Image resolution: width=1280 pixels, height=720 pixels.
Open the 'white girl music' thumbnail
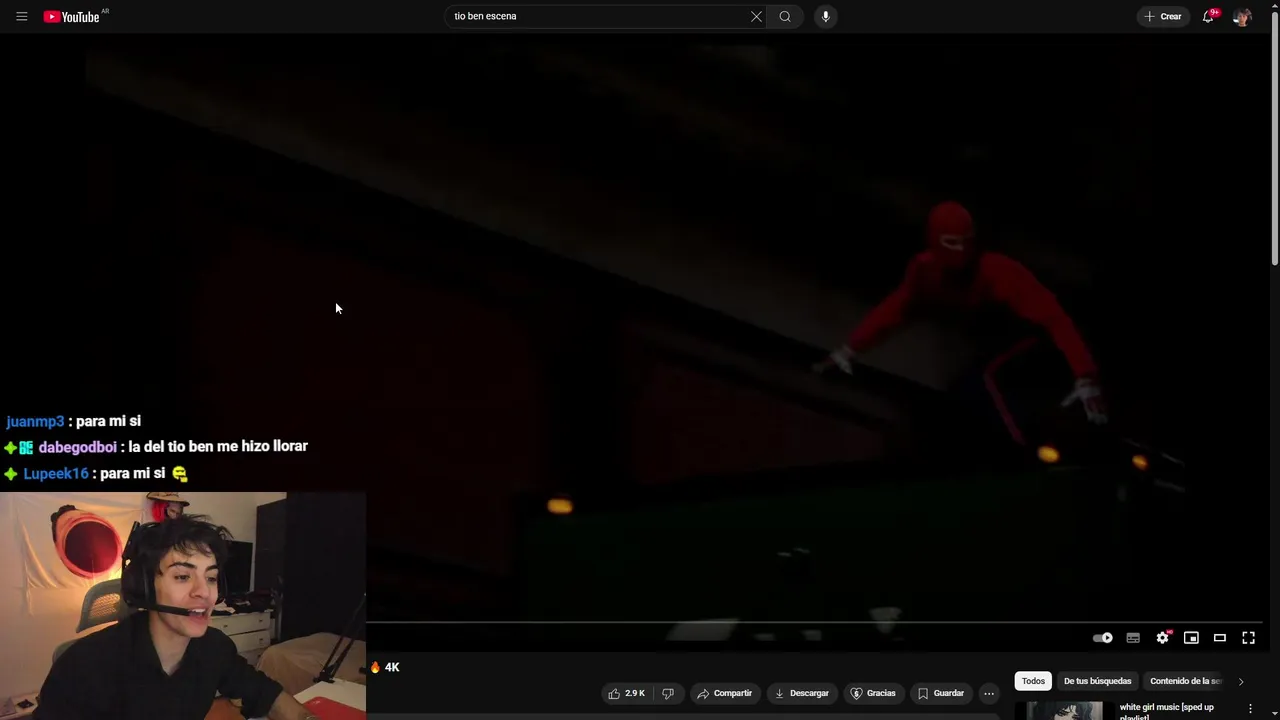click(1064, 711)
